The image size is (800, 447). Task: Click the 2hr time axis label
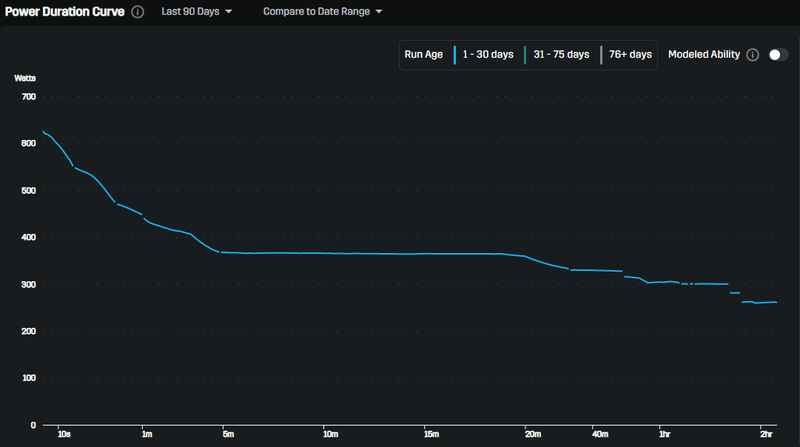pos(766,434)
